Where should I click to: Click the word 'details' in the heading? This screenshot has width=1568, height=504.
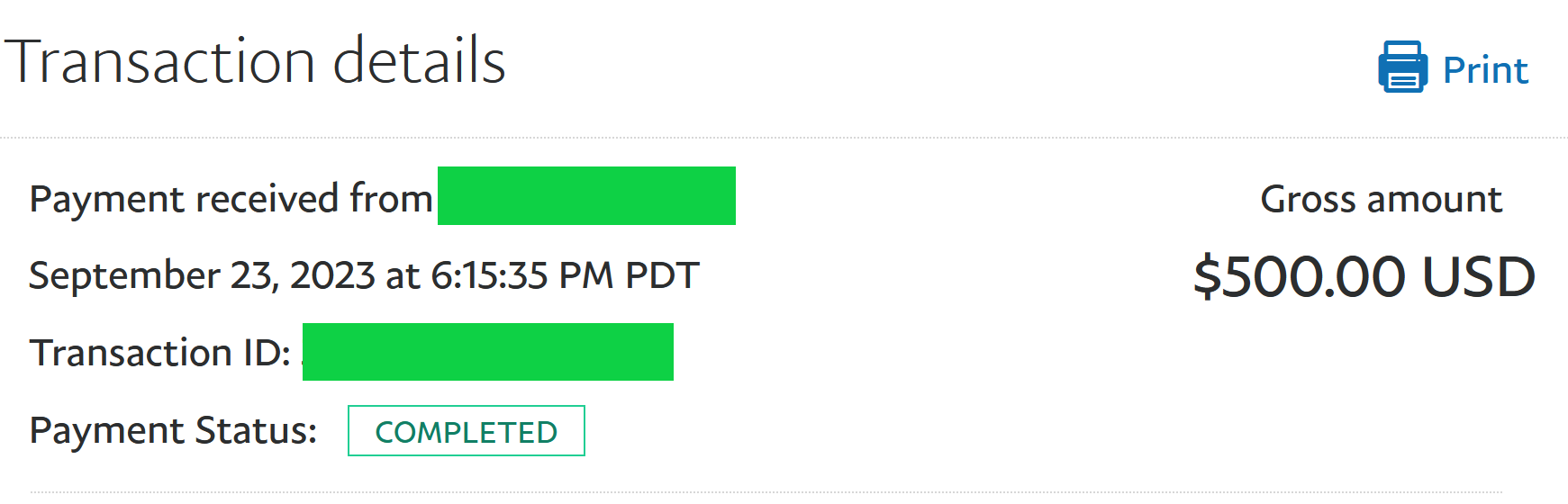[x=419, y=61]
